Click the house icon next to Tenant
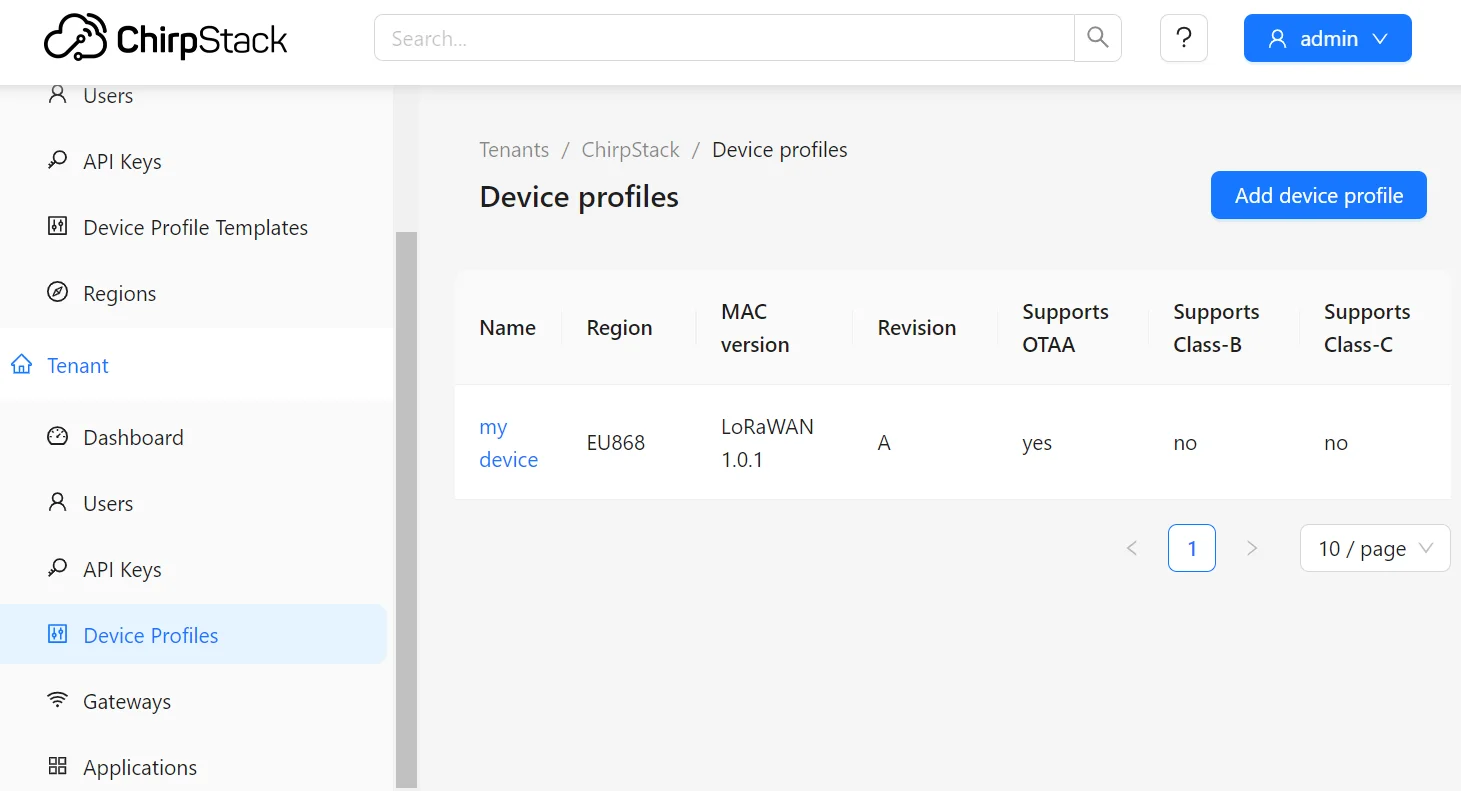Viewport: 1461px width, 791px height. [21, 365]
